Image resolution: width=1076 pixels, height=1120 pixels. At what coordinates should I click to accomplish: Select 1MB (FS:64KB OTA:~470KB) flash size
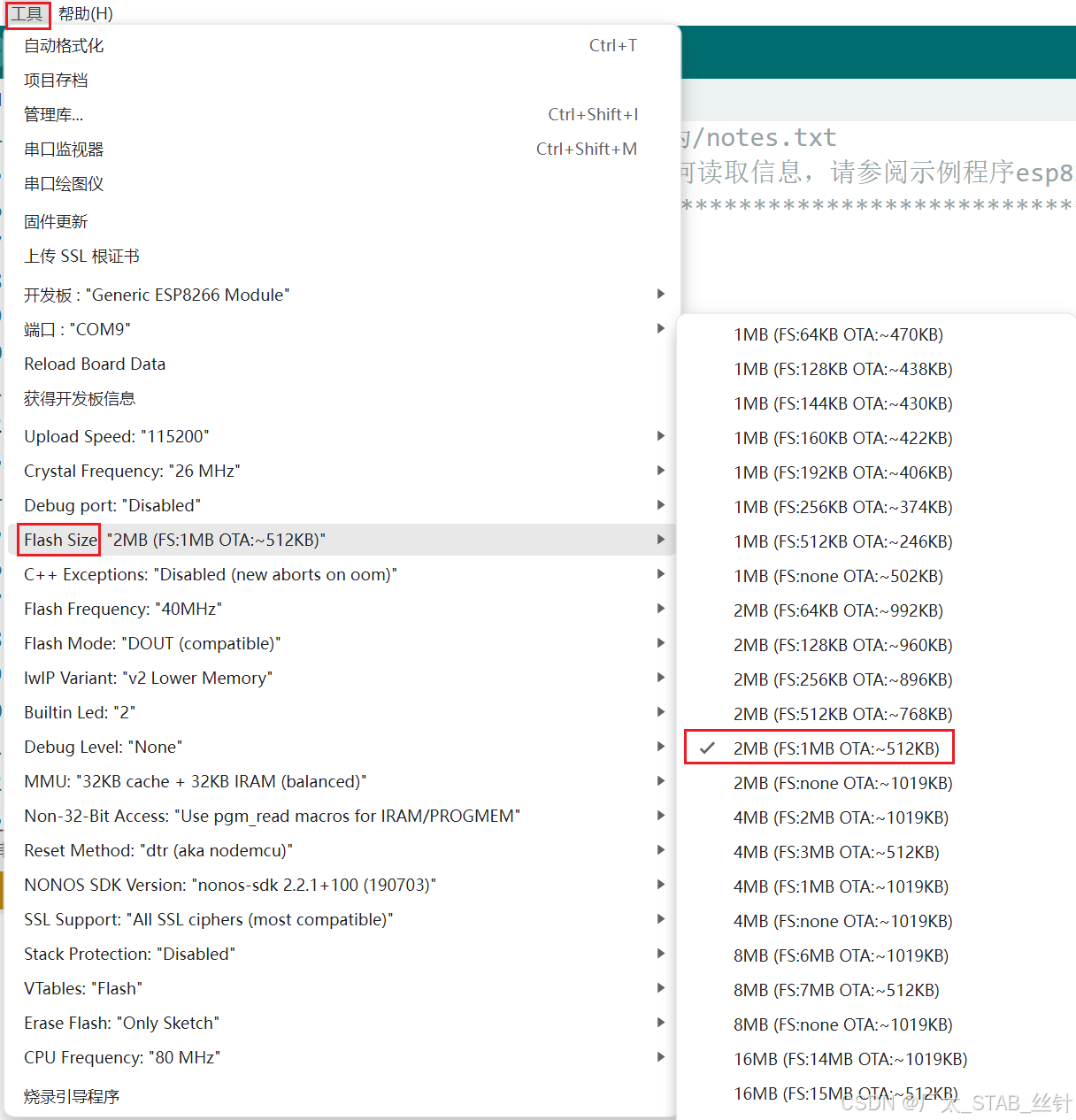(x=876, y=334)
